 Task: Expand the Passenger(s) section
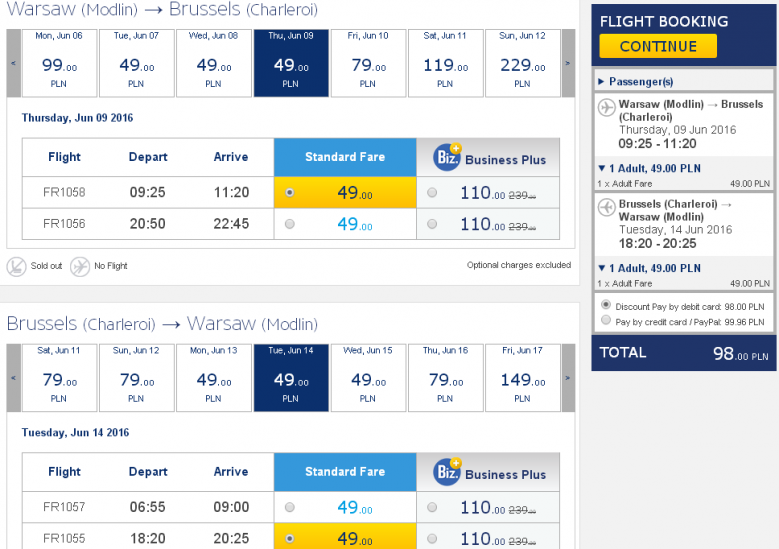pos(636,81)
